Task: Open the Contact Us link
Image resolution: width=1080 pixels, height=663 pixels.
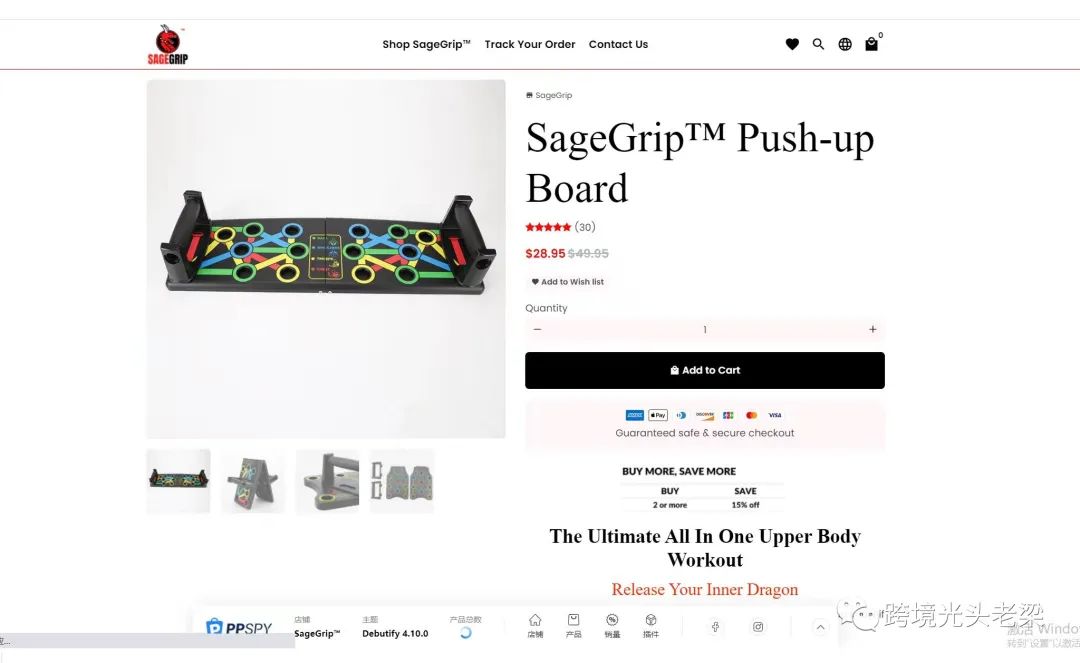Action: point(618,44)
